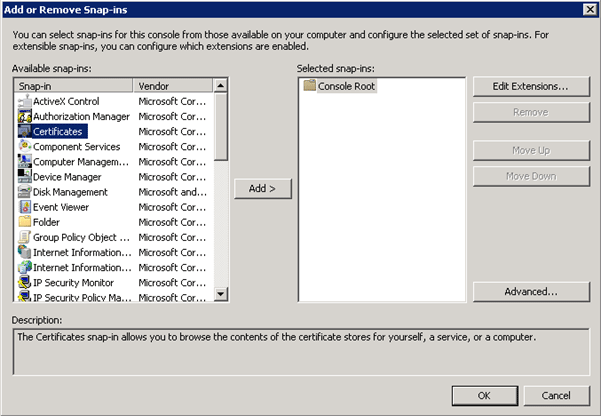The height and width of the screenshot is (416, 601).
Task: Click the Folder snap-in icon
Action: click(x=25, y=222)
